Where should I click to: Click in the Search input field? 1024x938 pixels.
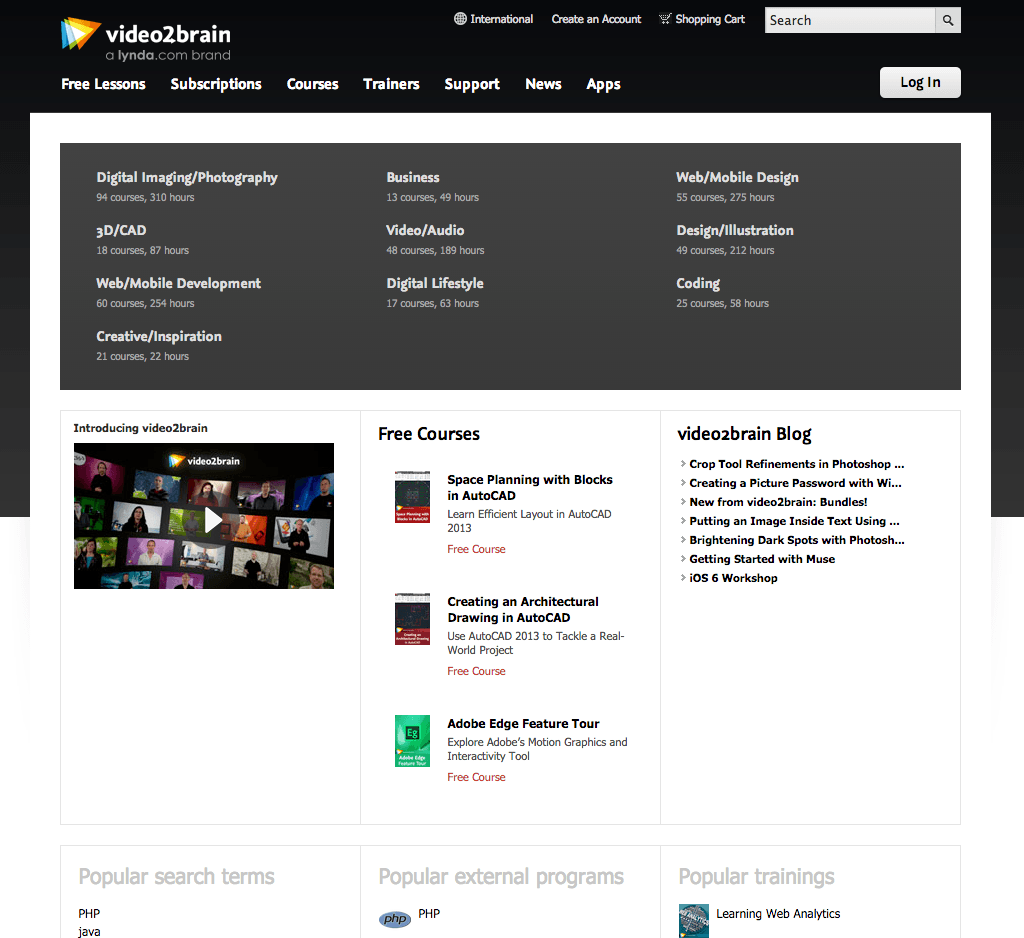(x=850, y=20)
